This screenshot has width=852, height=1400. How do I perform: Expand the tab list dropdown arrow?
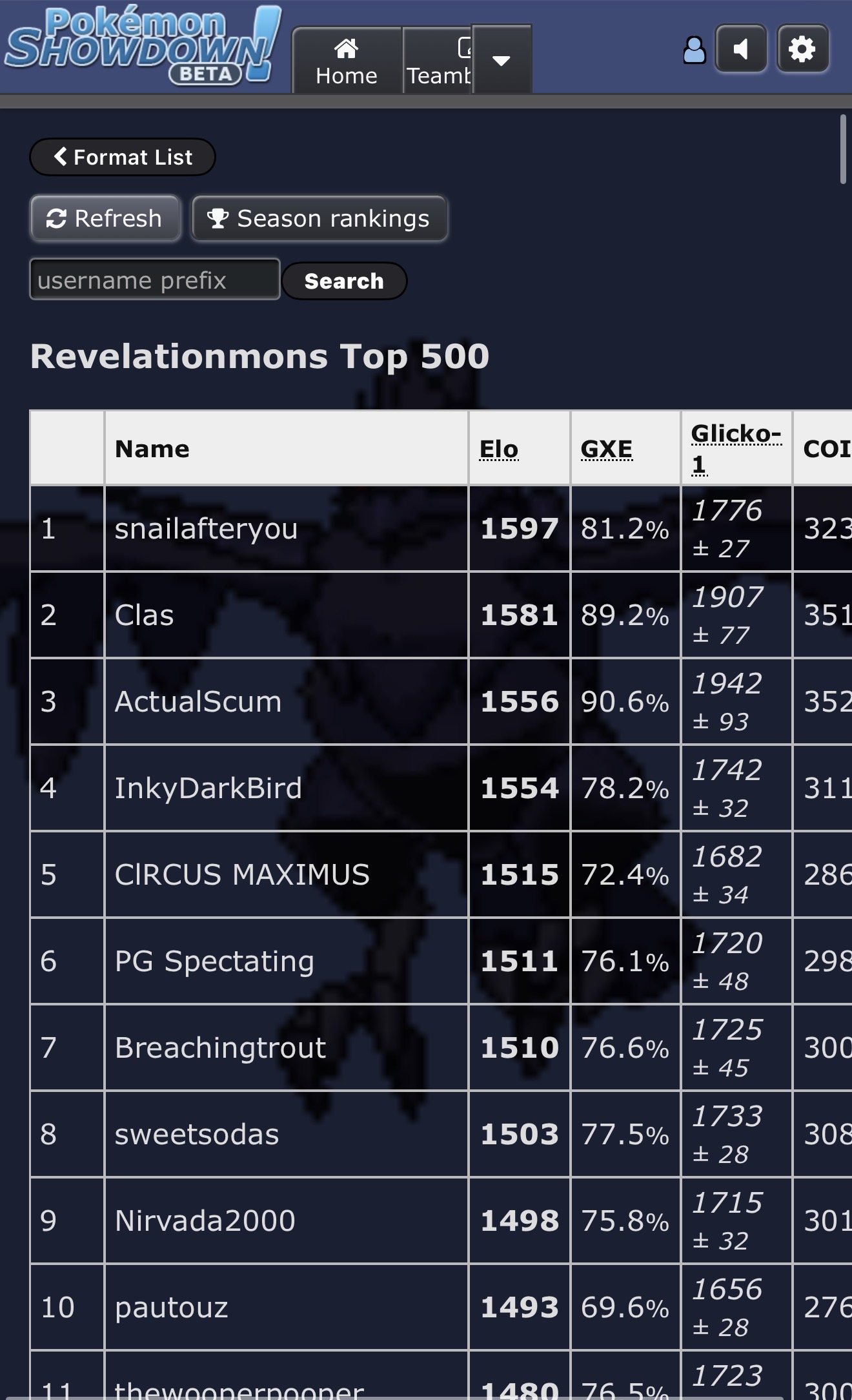[x=502, y=59]
